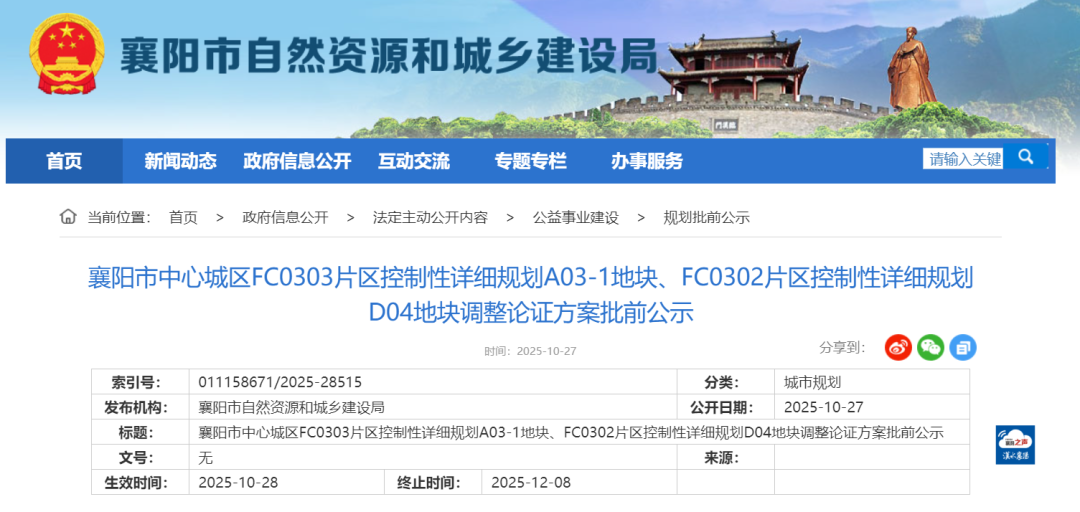Click the search magnifier icon
This screenshot has width=1080, height=512.
coord(1026,157)
